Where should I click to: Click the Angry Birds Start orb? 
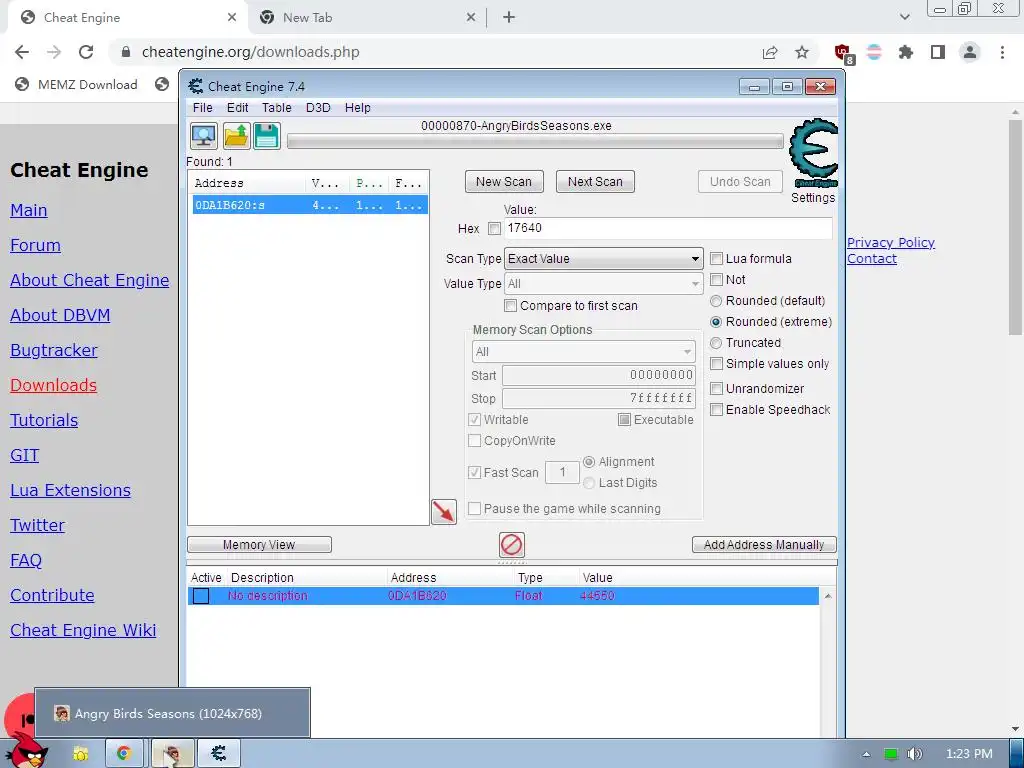26,750
